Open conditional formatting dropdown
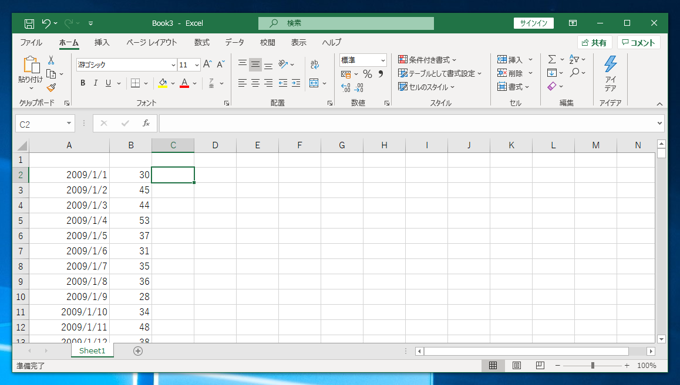 coord(427,60)
